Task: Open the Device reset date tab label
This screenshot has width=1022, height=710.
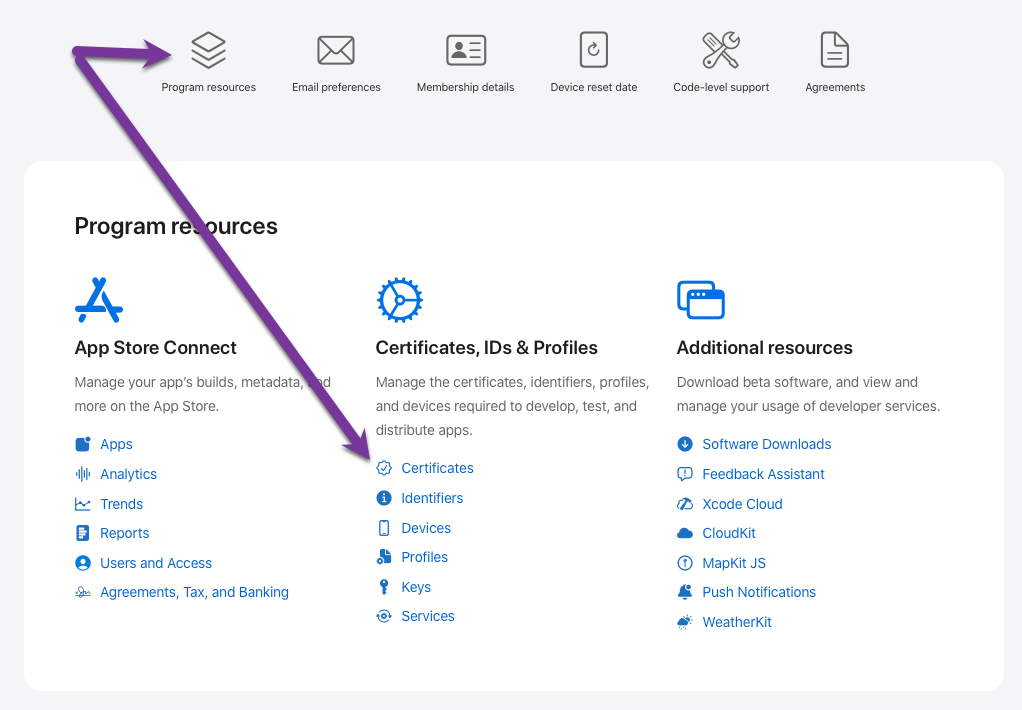Action: click(x=594, y=87)
